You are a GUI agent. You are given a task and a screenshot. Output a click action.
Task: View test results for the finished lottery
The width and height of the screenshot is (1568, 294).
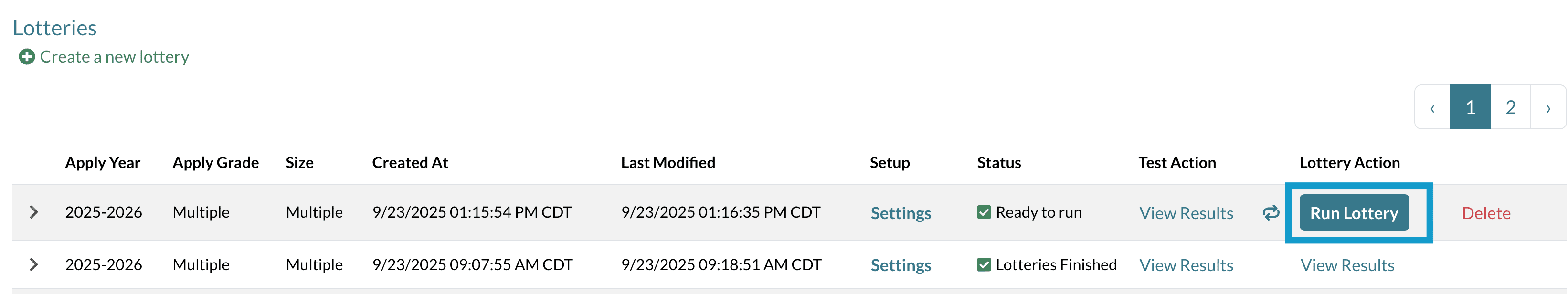coord(1186,265)
